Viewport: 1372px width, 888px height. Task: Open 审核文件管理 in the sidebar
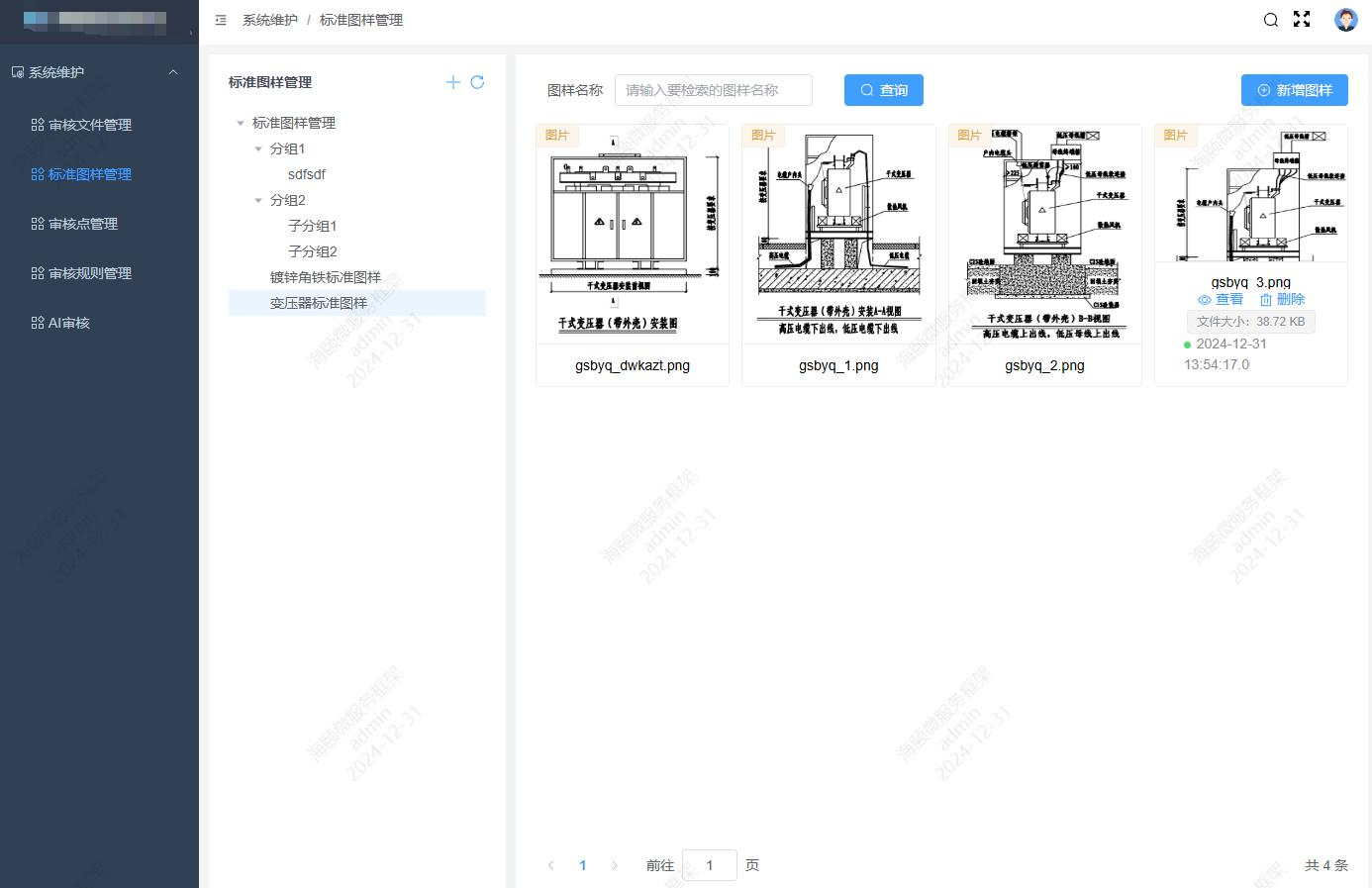pos(89,125)
